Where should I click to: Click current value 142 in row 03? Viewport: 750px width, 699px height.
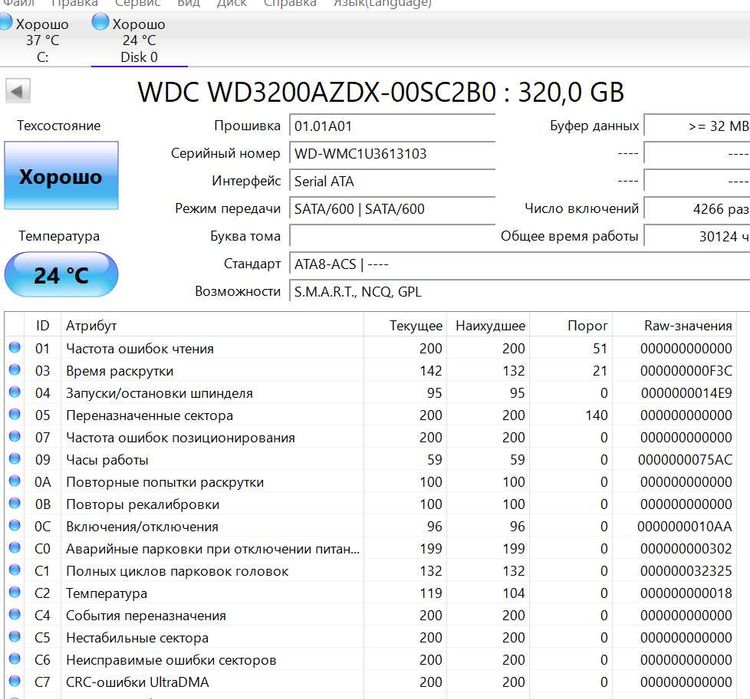click(431, 371)
